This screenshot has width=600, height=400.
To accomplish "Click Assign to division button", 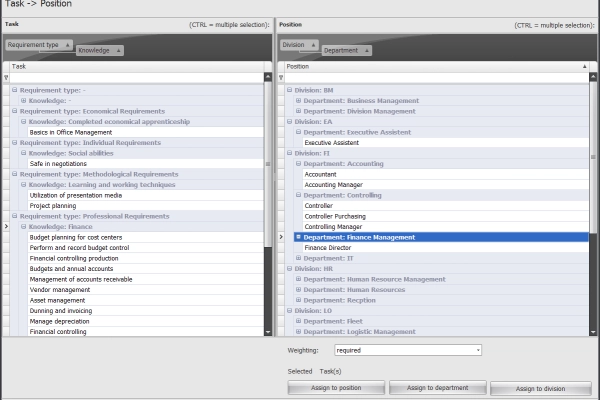I will click(x=540, y=389).
